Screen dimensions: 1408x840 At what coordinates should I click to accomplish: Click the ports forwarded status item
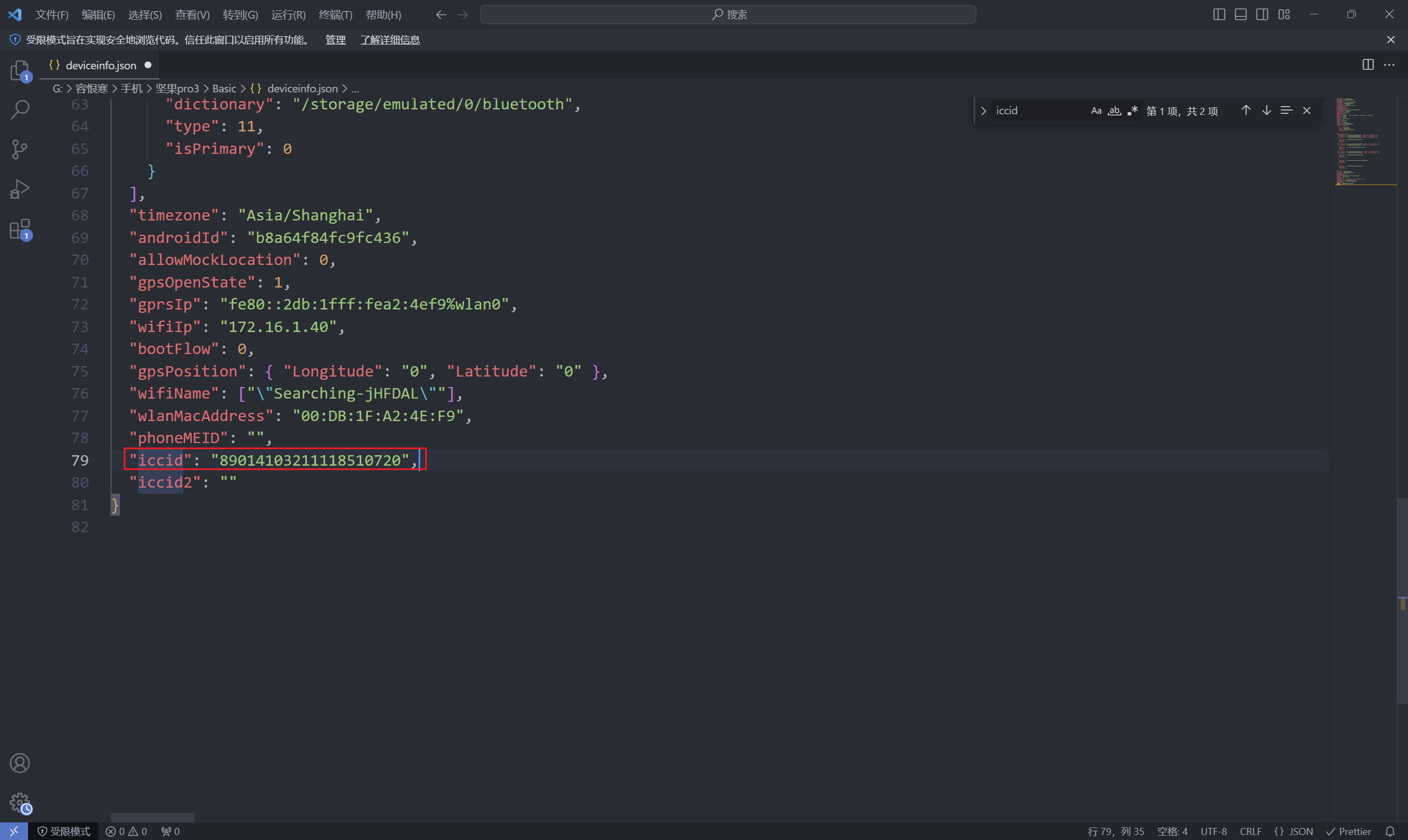(170, 831)
